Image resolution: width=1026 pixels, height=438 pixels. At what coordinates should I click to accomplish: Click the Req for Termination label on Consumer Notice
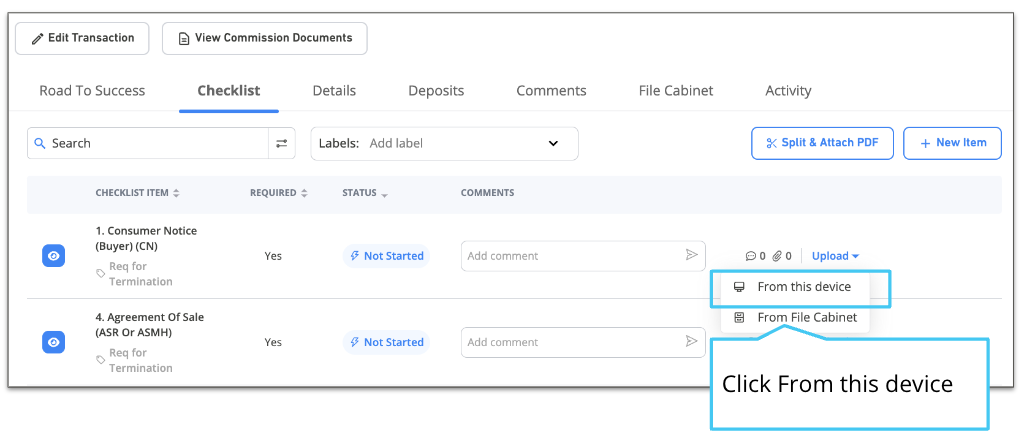pos(135,274)
